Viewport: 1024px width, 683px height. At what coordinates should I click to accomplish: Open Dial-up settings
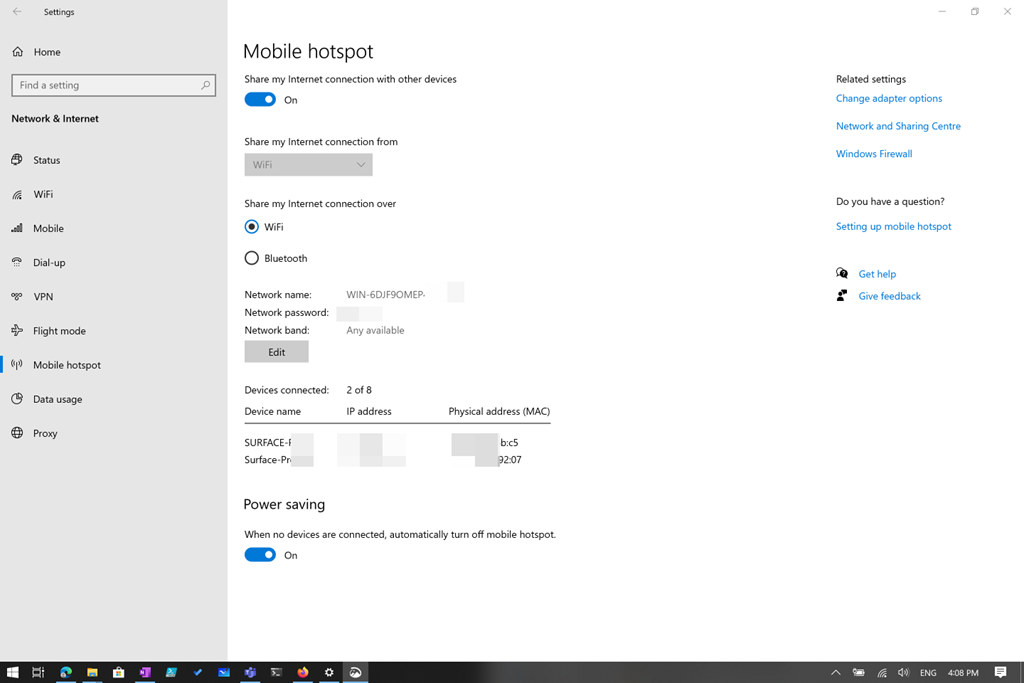tap(49, 263)
